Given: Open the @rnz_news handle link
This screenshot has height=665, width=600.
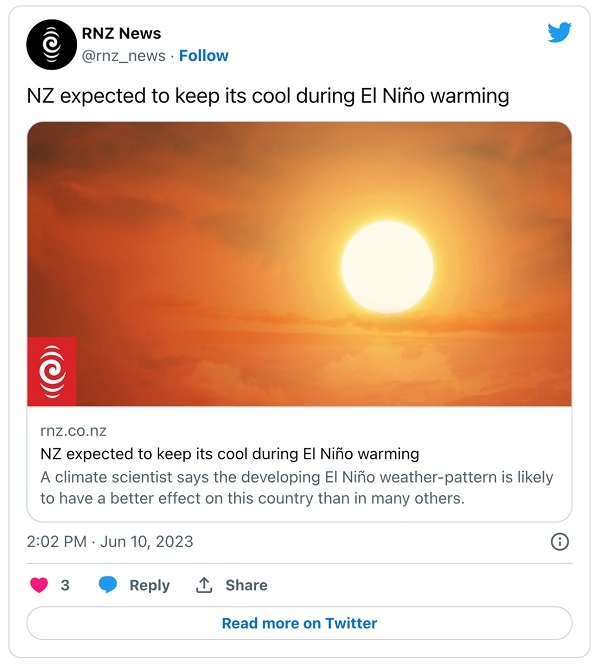Looking at the screenshot, I should [123, 56].
